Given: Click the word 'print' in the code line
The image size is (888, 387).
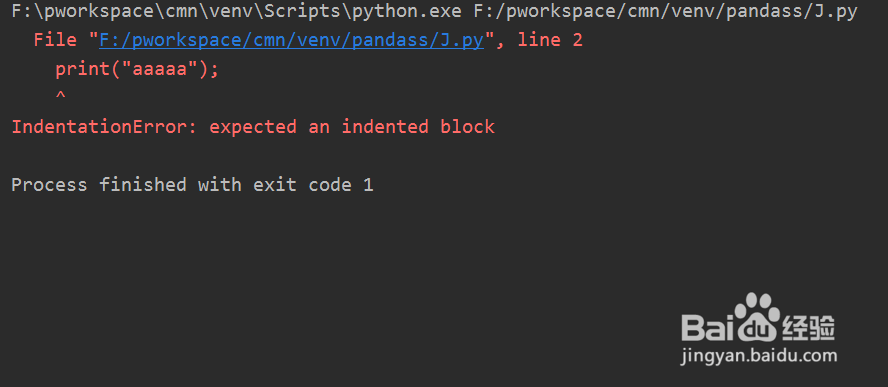Looking at the screenshot, I should pyautogui.click(x=83, y=70).
